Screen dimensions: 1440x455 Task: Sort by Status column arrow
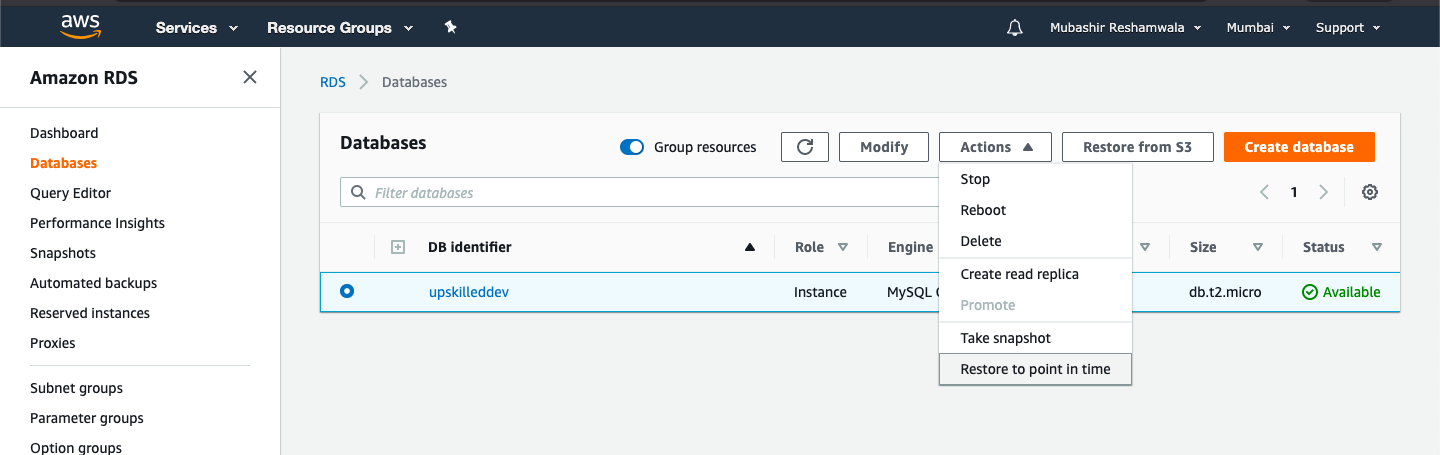[1377, 247]
